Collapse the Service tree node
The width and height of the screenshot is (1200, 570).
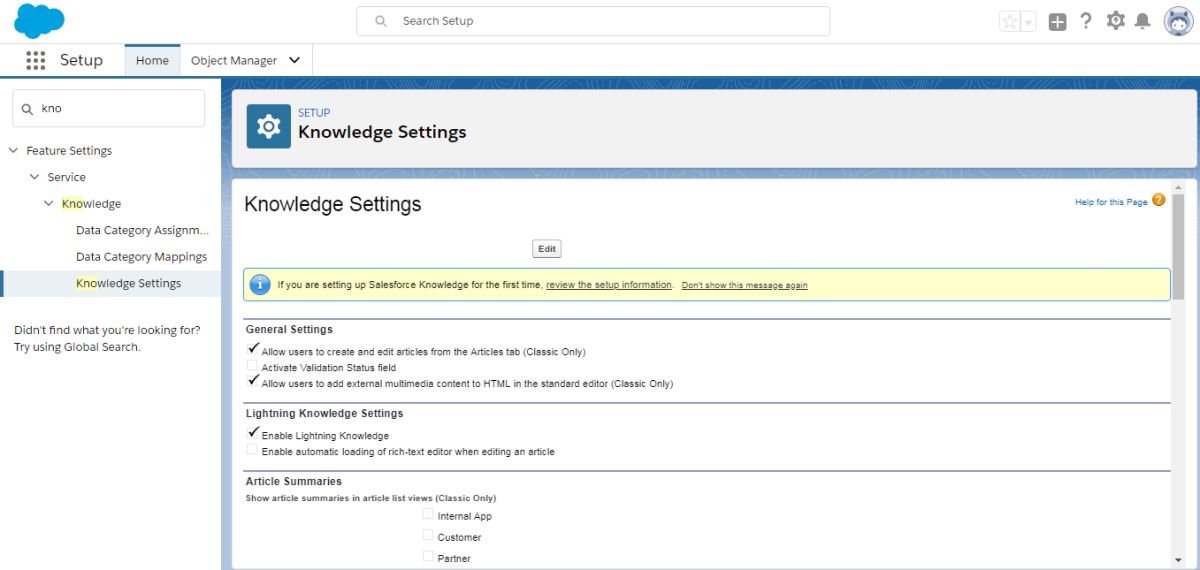(x=34, y=177)
